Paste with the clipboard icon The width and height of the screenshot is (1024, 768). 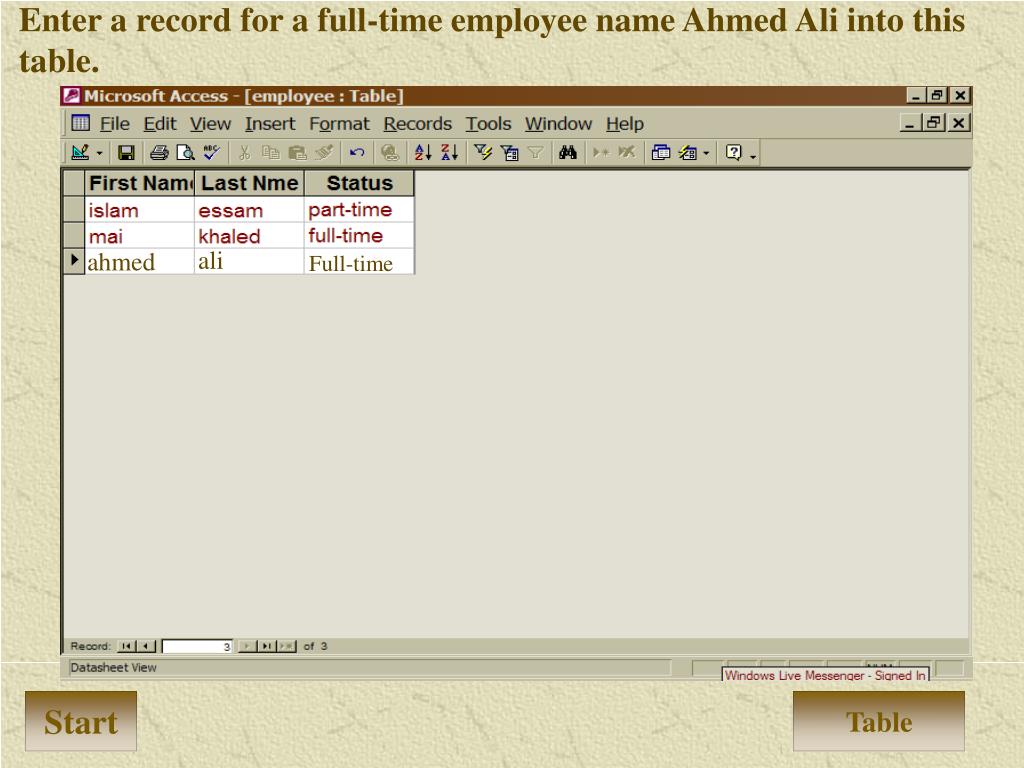point(297,153)
